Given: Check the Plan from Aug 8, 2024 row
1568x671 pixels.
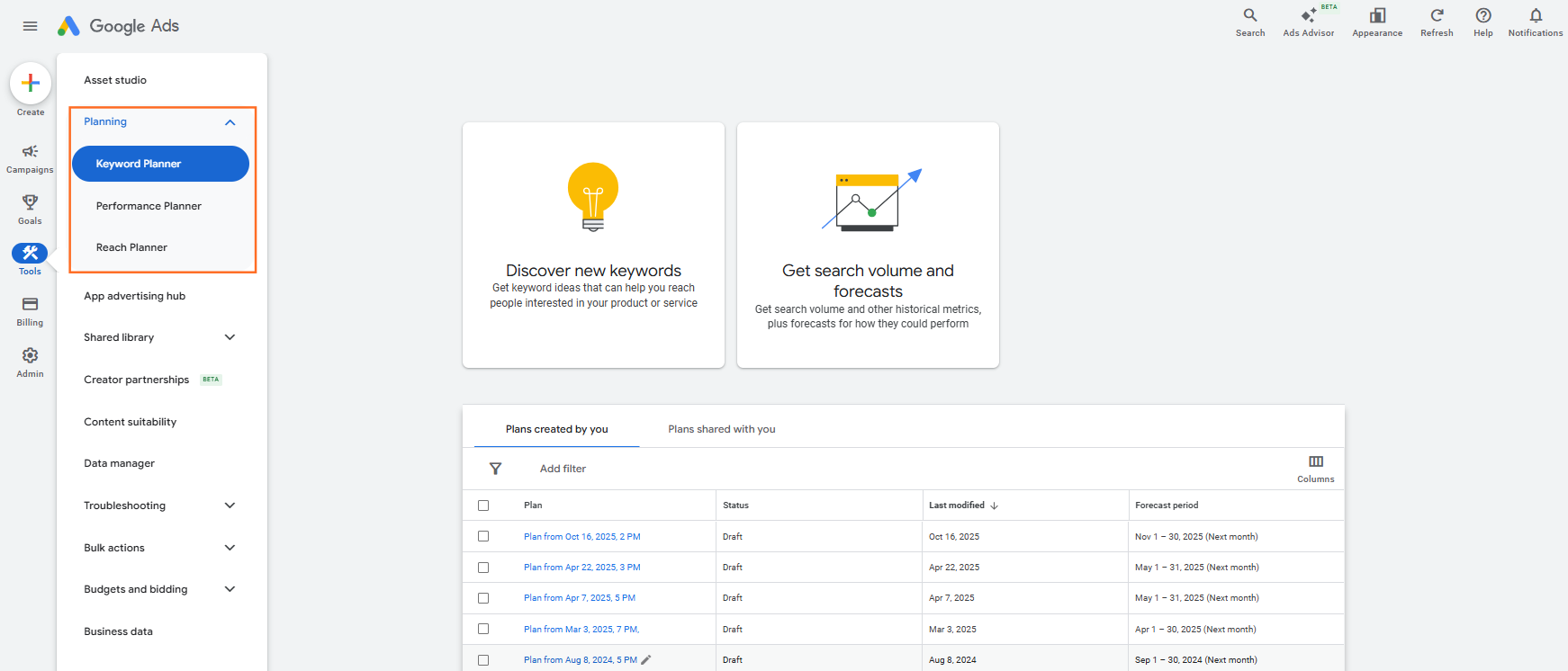Looking at the screenshot, I should point(483,660).
